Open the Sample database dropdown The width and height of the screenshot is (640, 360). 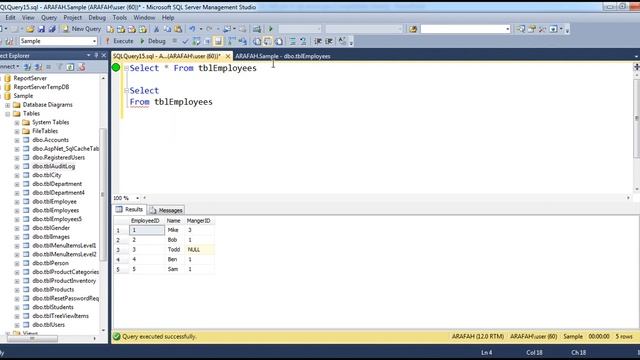94,41
